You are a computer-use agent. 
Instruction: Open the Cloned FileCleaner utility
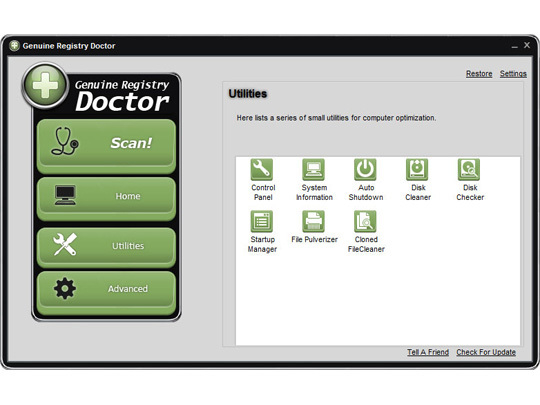(x=365, y=221)
